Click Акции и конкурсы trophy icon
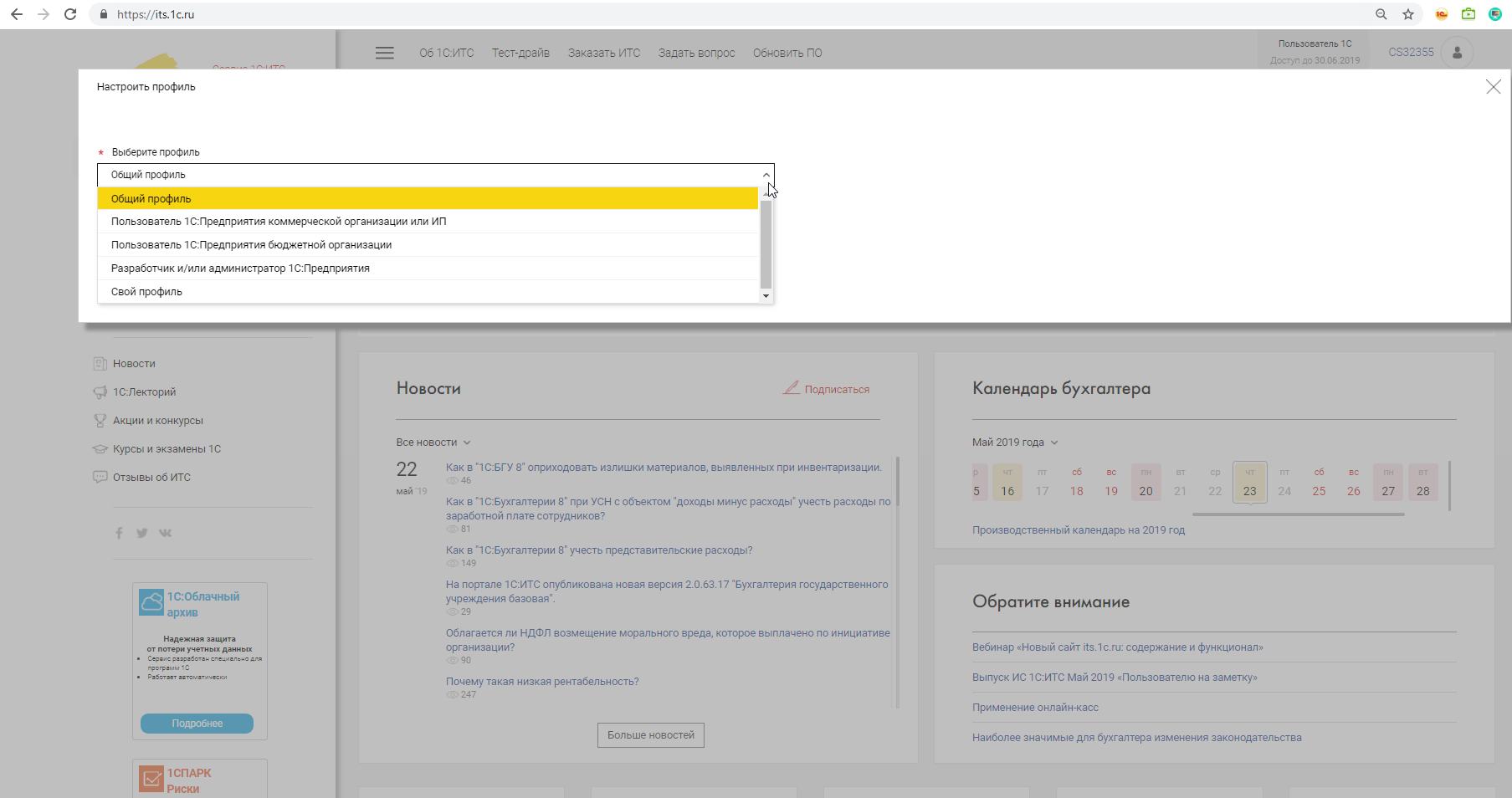The height and width of the screenshot is (798, 1512). point(100,421)
